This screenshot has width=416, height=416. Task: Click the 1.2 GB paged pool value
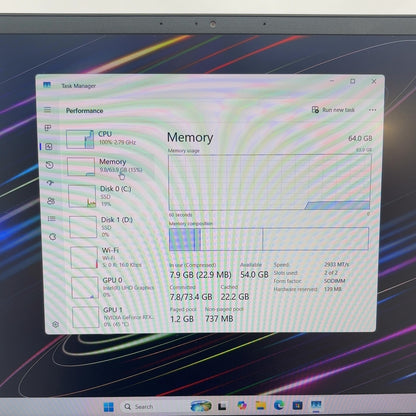[x=182, y=319]
